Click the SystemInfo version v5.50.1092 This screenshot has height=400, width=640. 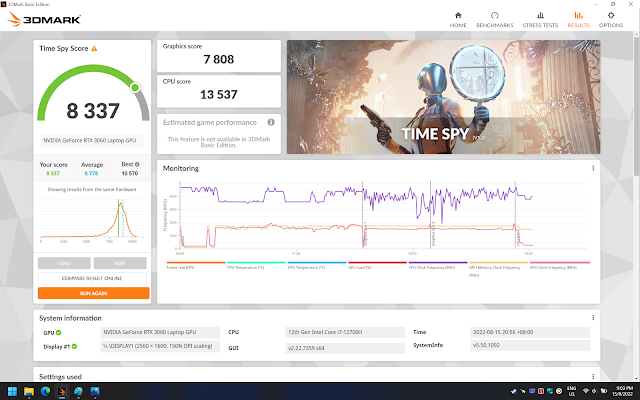(530, 345)
